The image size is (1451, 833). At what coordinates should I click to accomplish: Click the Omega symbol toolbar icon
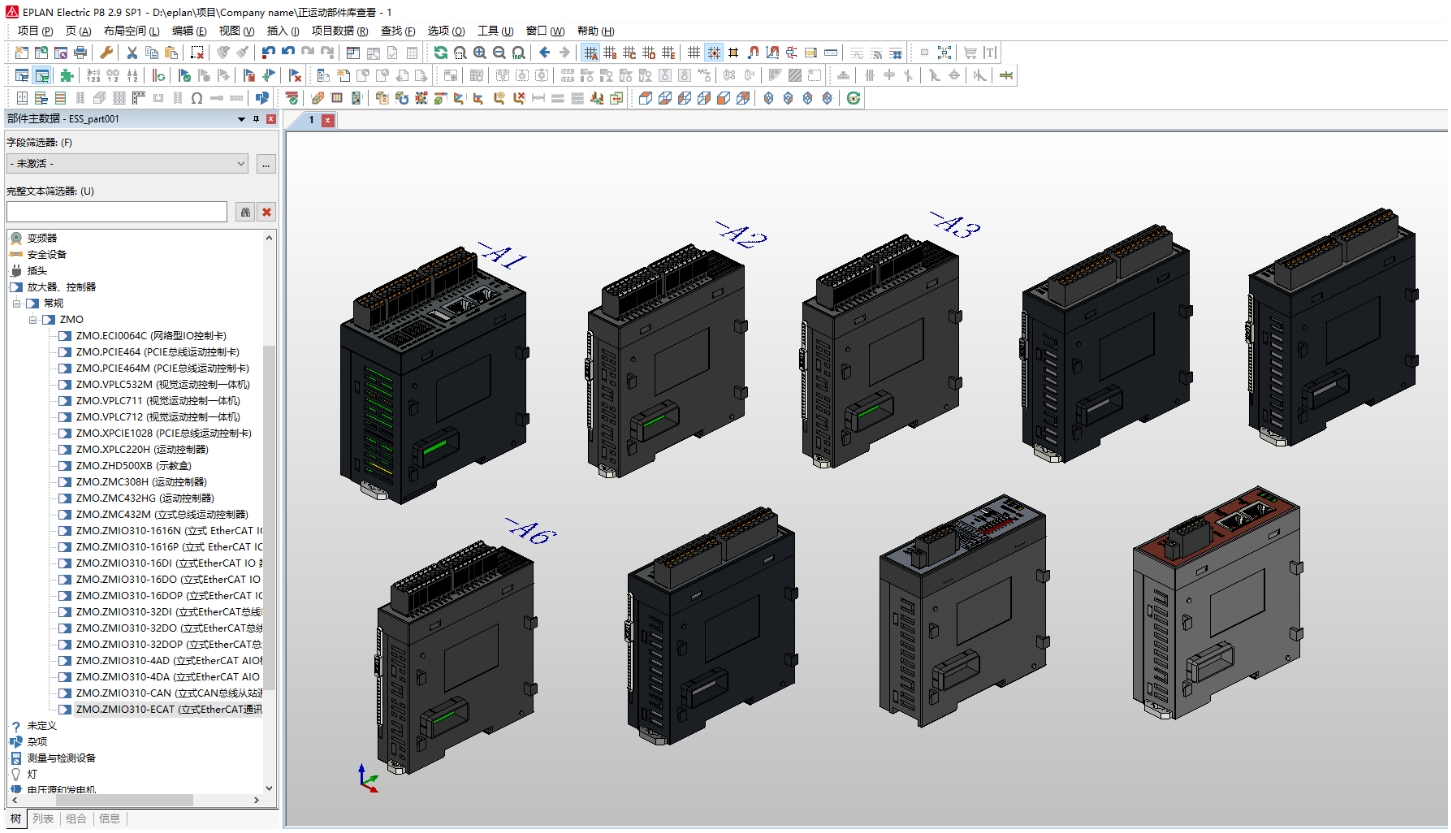[x=197, y=98]
